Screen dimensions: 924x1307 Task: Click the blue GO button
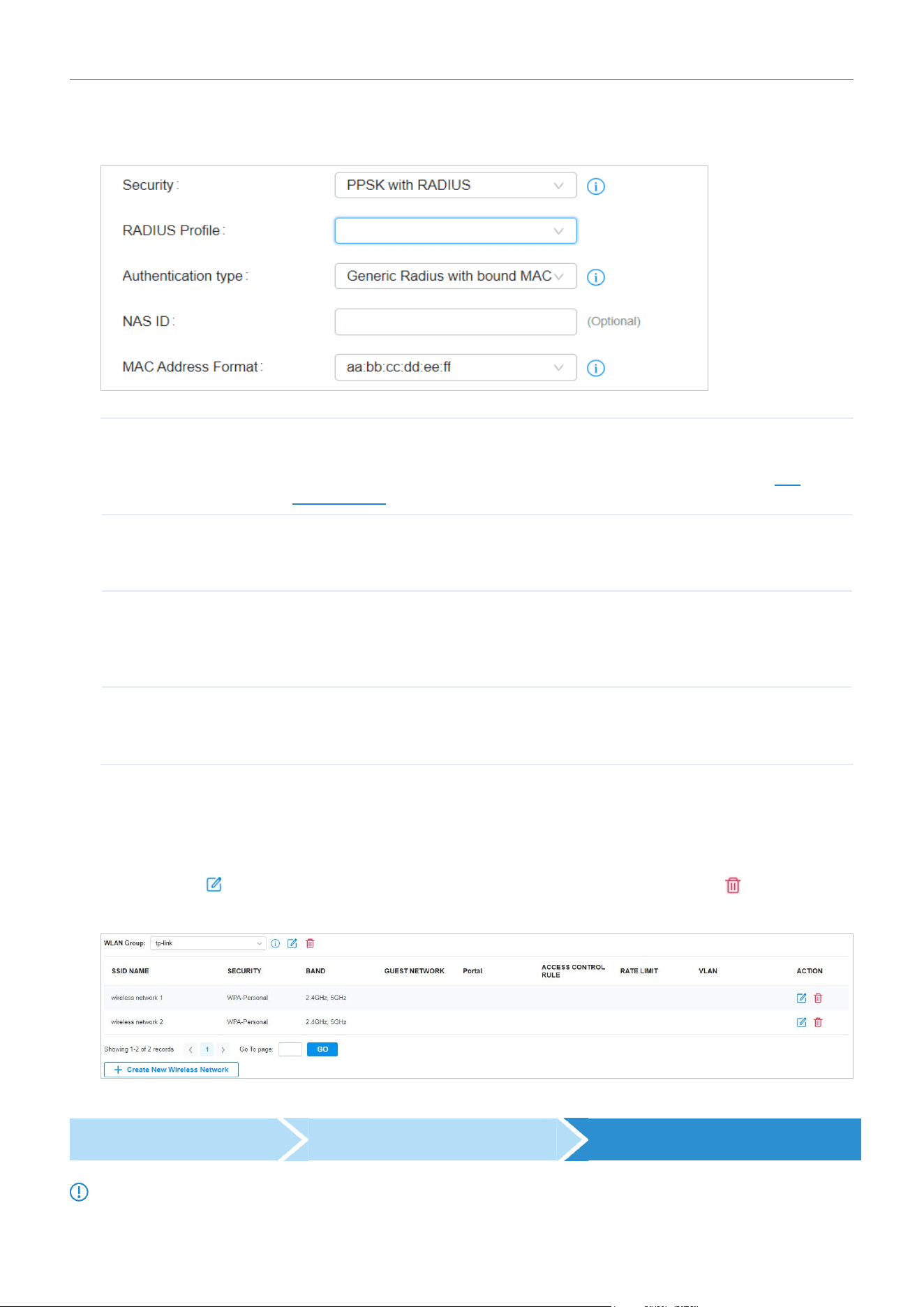click(x=322, y=1049)
